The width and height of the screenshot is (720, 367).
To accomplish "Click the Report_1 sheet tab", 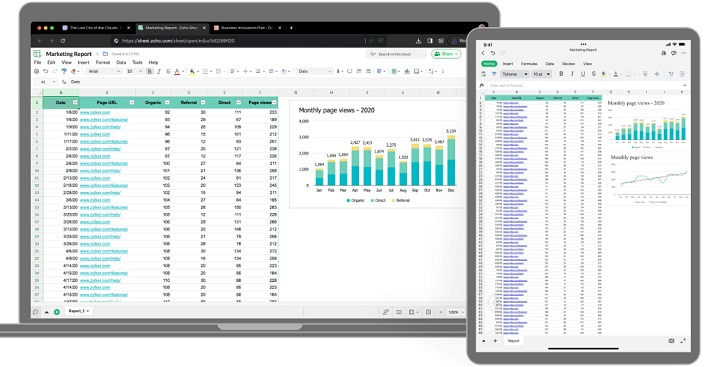I will click(79, 311).
